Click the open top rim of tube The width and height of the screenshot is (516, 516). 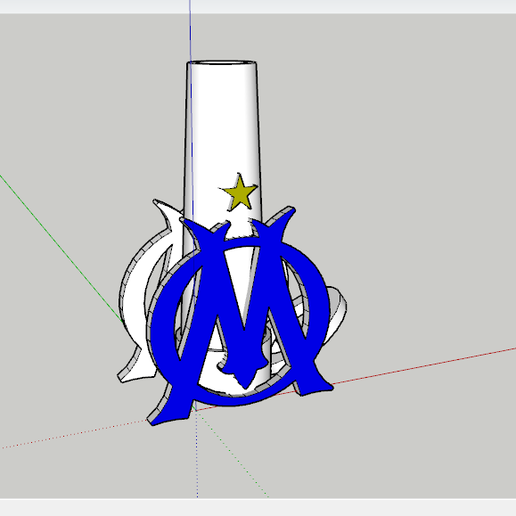pos(222,63)
